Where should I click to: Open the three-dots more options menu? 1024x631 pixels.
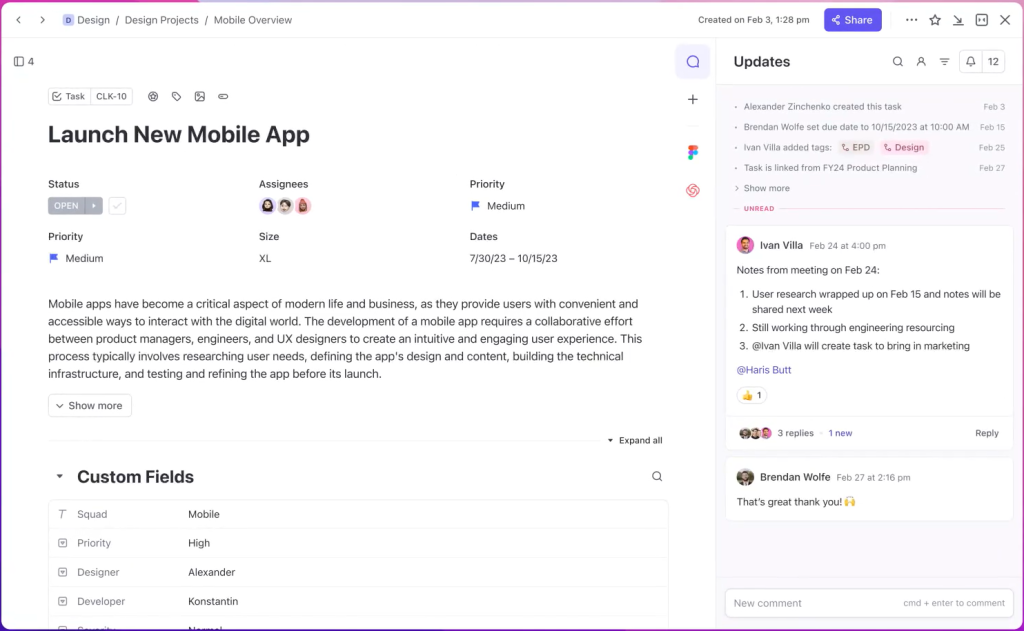coord(911,20)
